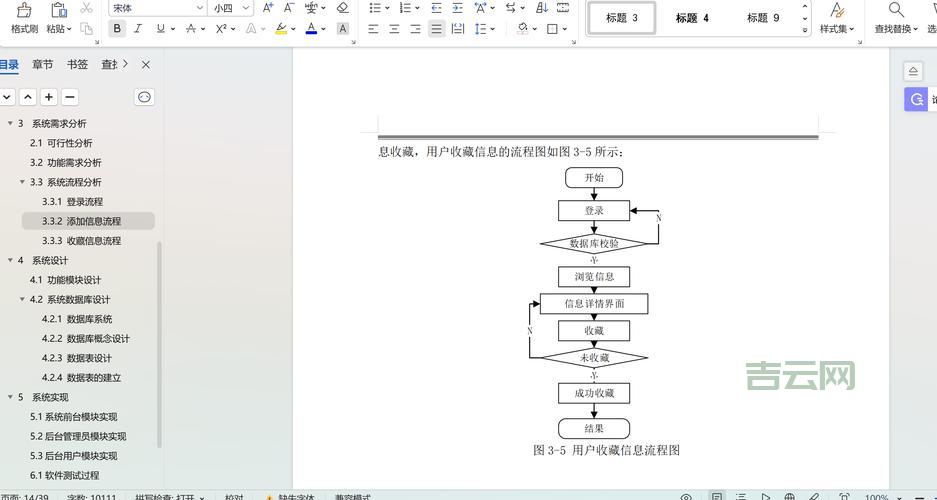This screenshot has width=937, height=500.
Task: Collapse the 3 系统需求分析 tree node
Action: pyautogui.click(x=10, y=124)
